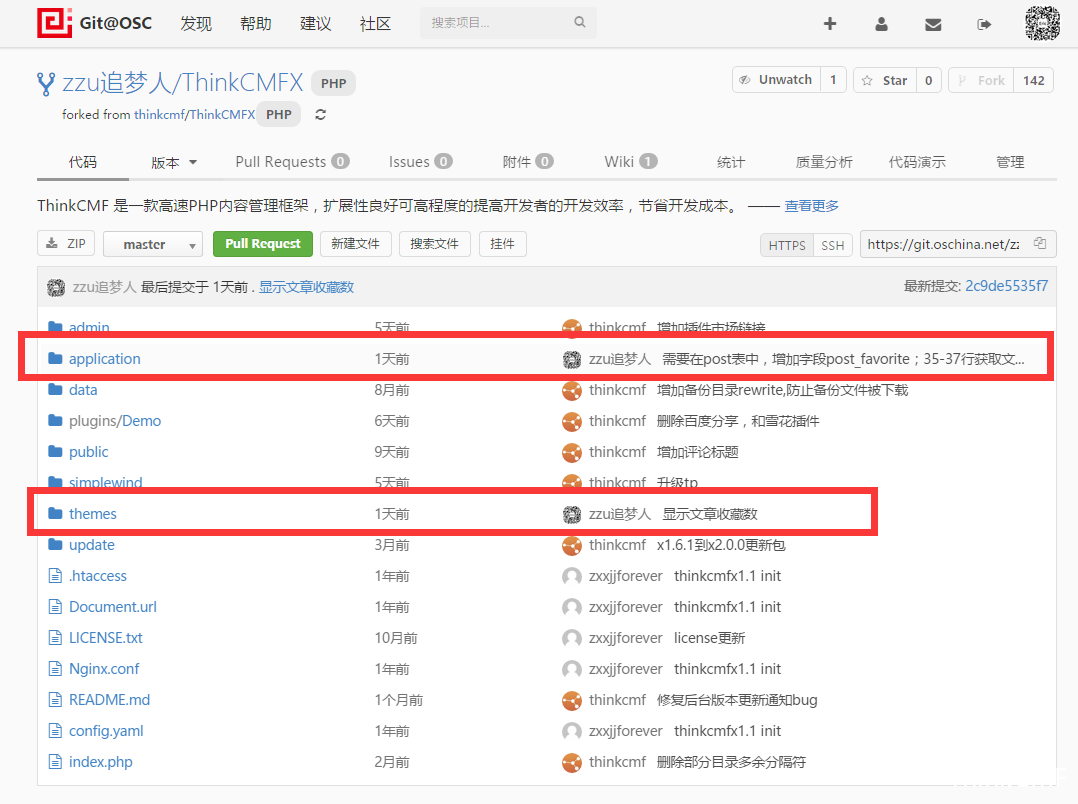The width and height of the screenshot is (1078, 804).
Task: Click the 新建文件 button
Action: point(355,243)
